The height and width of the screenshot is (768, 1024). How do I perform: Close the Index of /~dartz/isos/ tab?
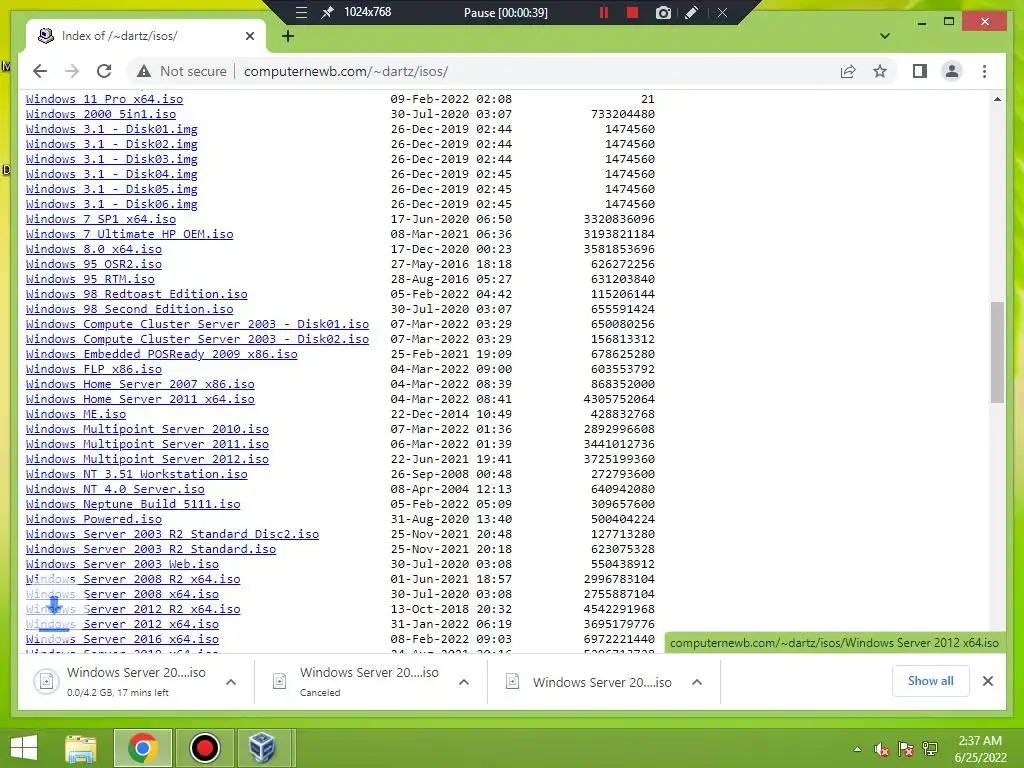pyautogui.click(x=249, y=36)
